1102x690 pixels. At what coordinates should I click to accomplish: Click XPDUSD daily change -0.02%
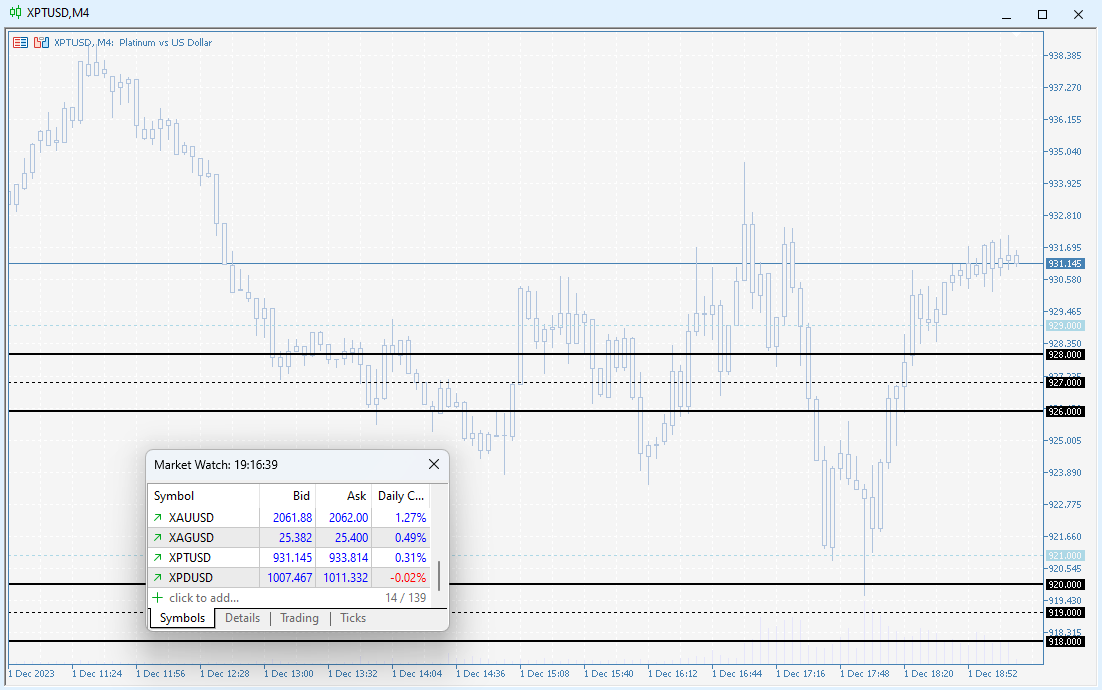tap(408, 578)
